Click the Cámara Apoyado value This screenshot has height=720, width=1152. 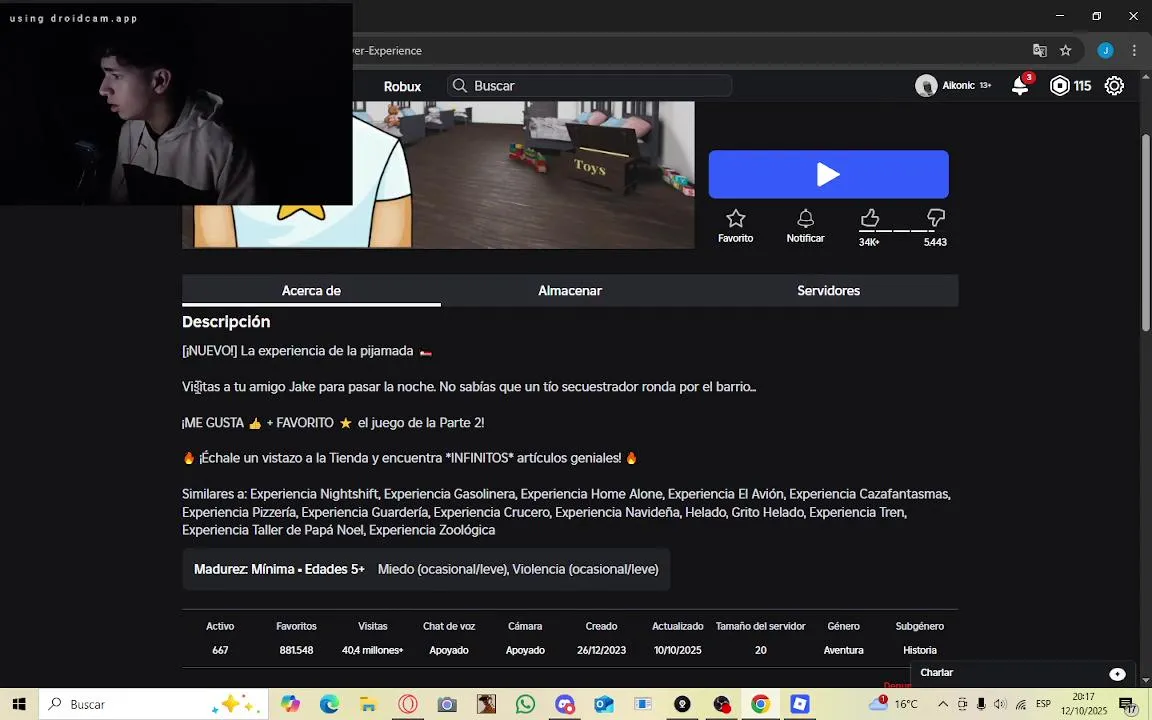tap(525, 650)
